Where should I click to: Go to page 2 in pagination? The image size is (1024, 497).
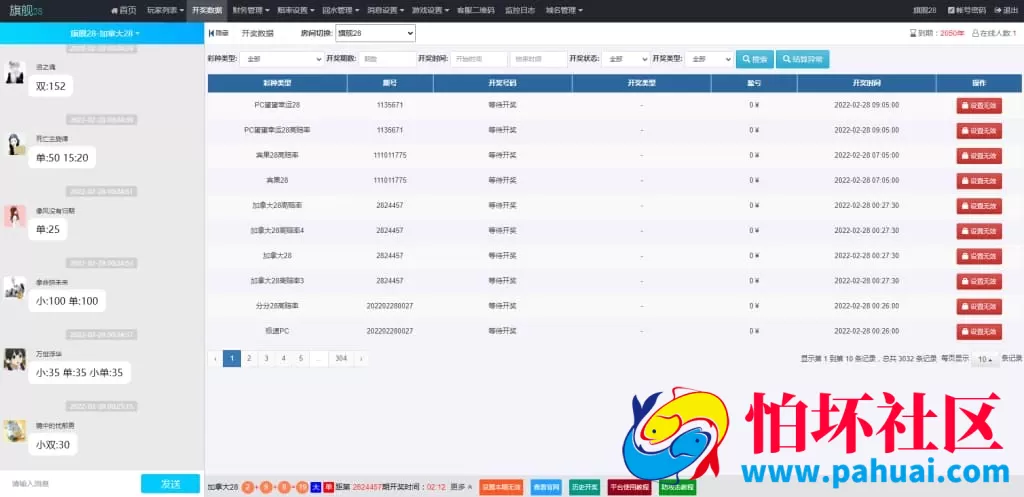249,358
